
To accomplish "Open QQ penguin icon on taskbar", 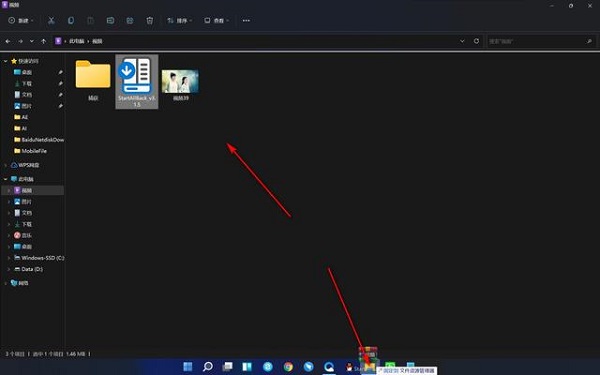I will click(349, 367).
